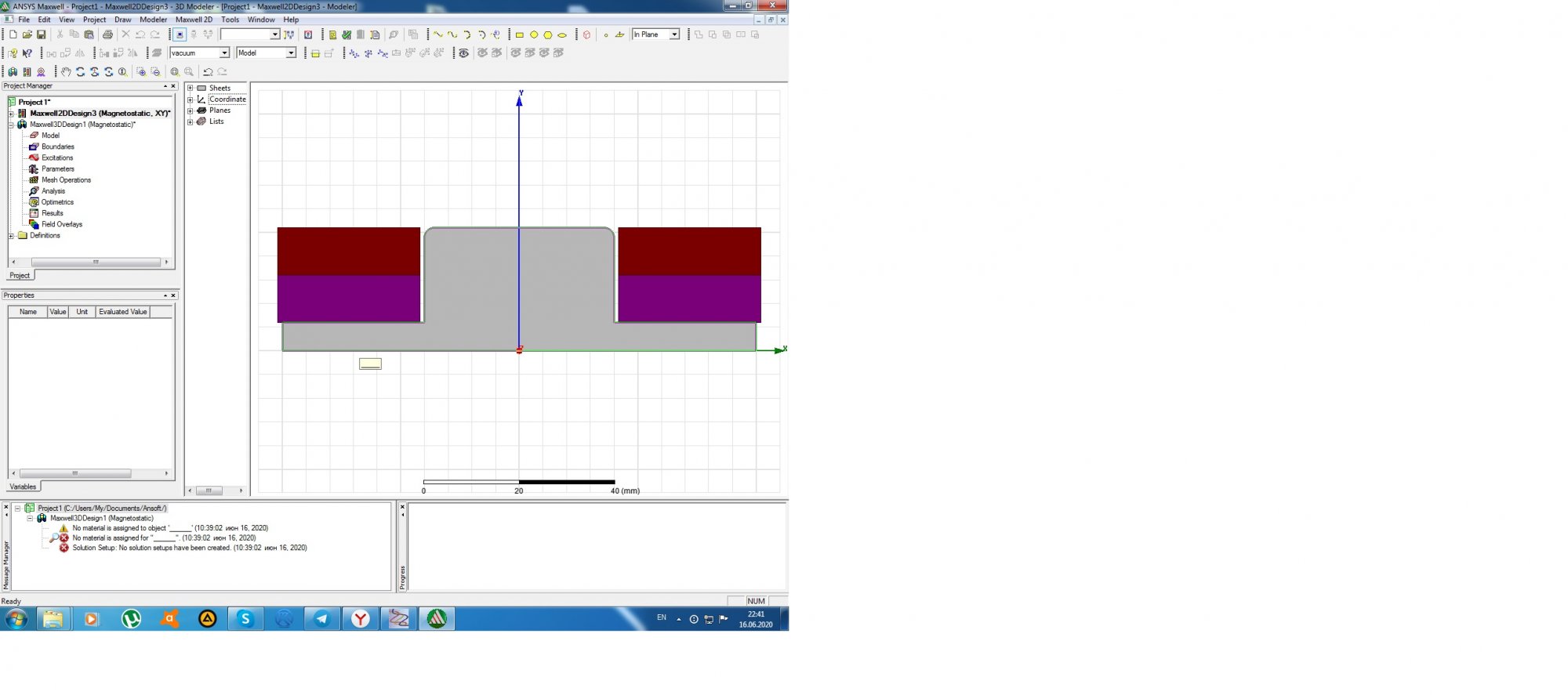
Task: Click the Fit All view magnifier icon
Action: pos(175,71)
